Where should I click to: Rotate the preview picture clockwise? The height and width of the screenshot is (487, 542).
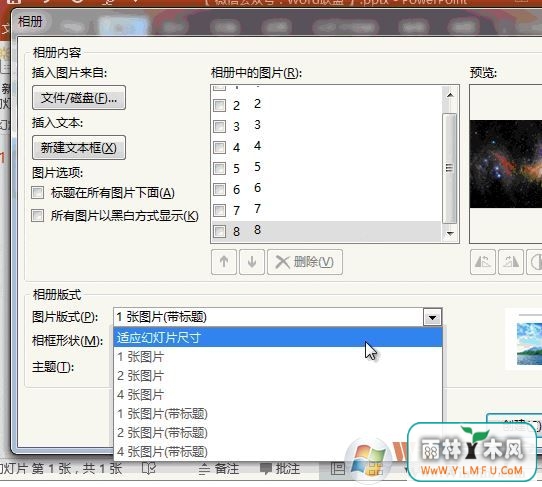[x=511, y=262]
